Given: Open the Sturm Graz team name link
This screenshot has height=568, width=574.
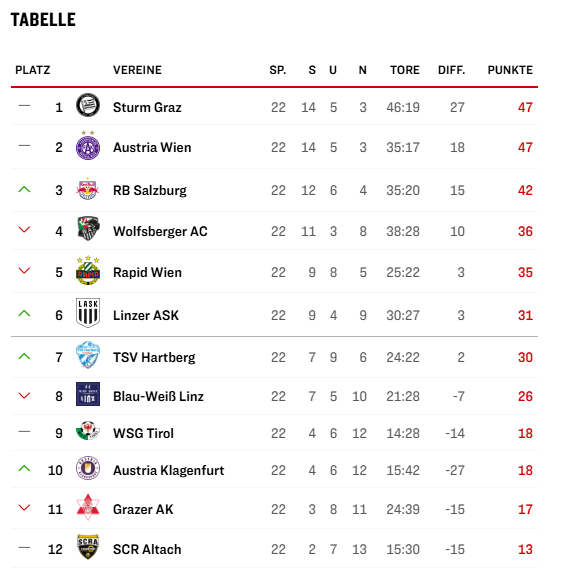Looking at the screenshot, I should tap(147, 108).
